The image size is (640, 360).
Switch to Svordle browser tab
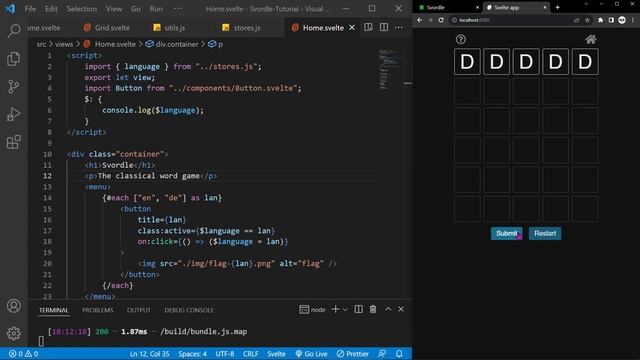[448, 7]
